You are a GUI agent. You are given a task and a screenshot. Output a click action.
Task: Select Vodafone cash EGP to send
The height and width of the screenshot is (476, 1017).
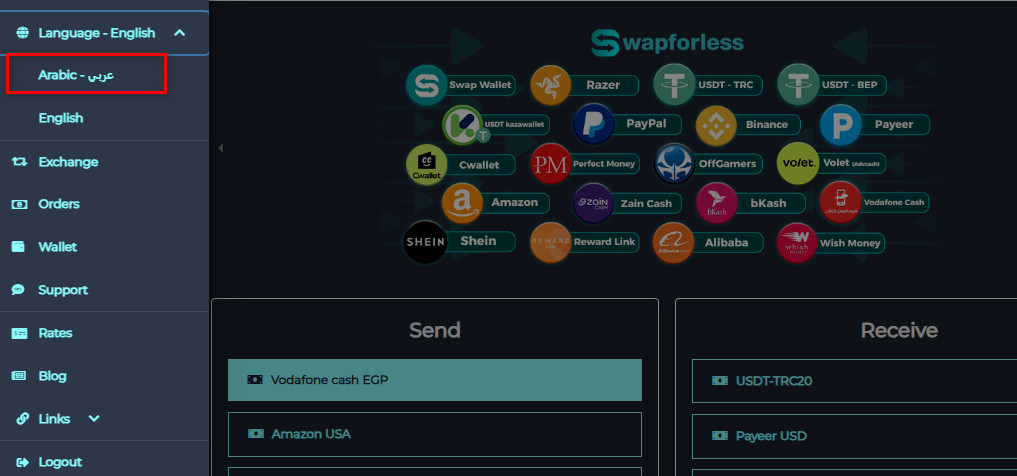435,380
